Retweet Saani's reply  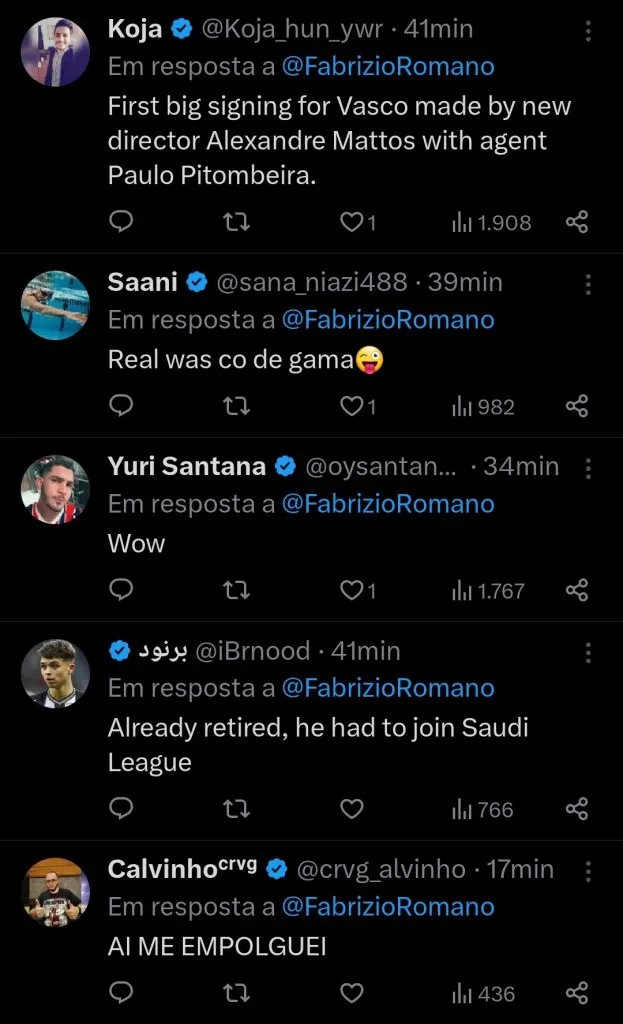pos(238,406)
